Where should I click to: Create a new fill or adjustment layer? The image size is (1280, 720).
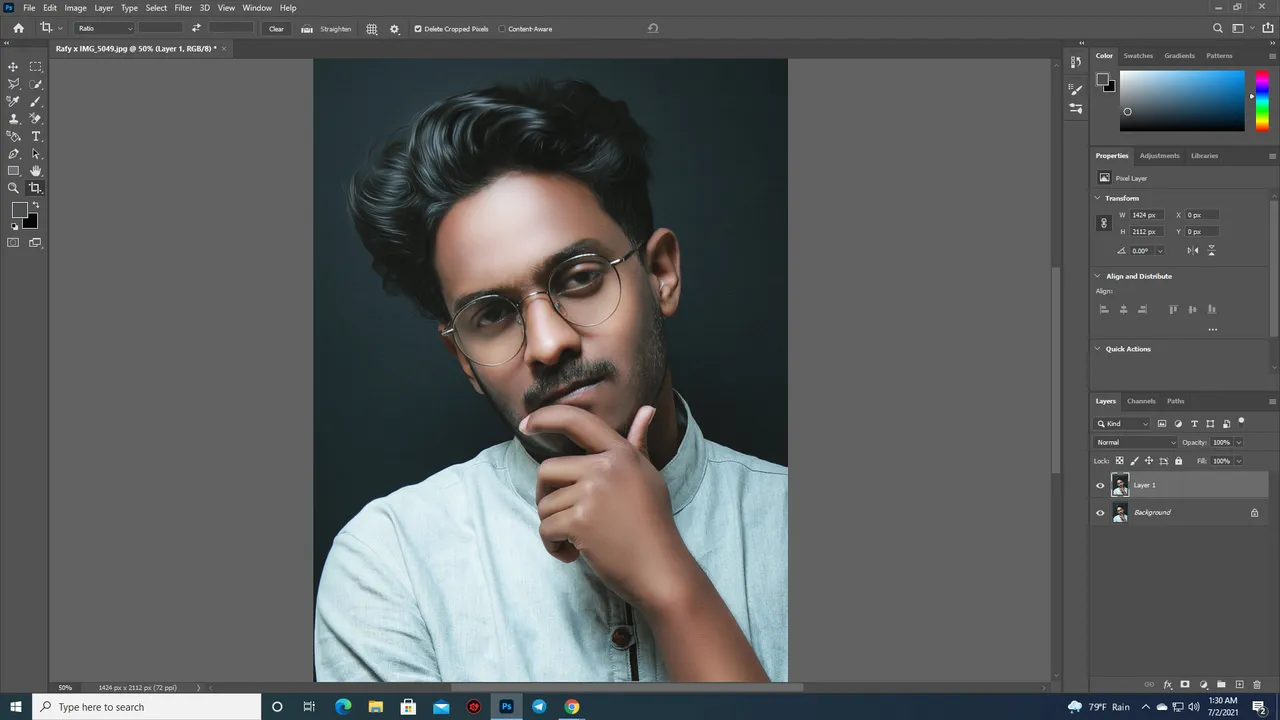coord(1203,685)
